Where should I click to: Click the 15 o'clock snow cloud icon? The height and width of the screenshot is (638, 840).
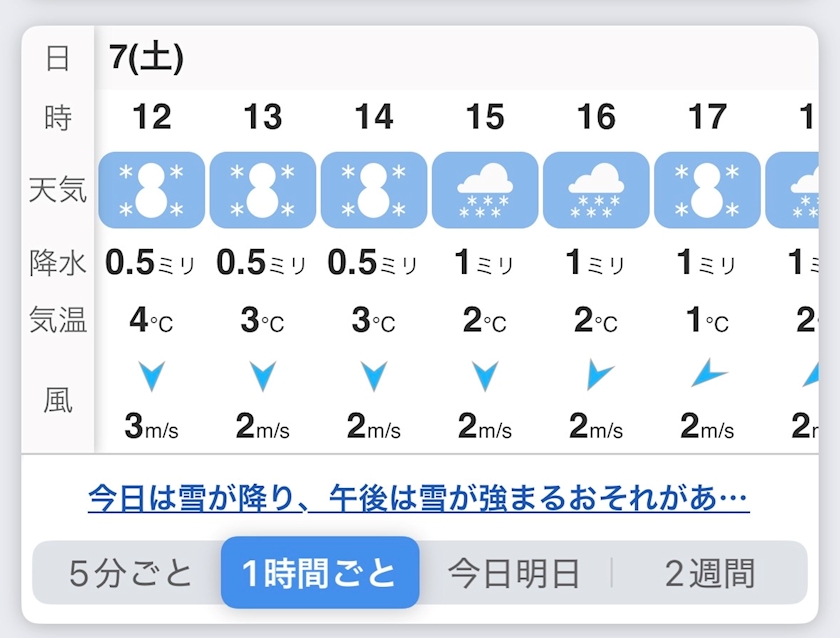485,190
